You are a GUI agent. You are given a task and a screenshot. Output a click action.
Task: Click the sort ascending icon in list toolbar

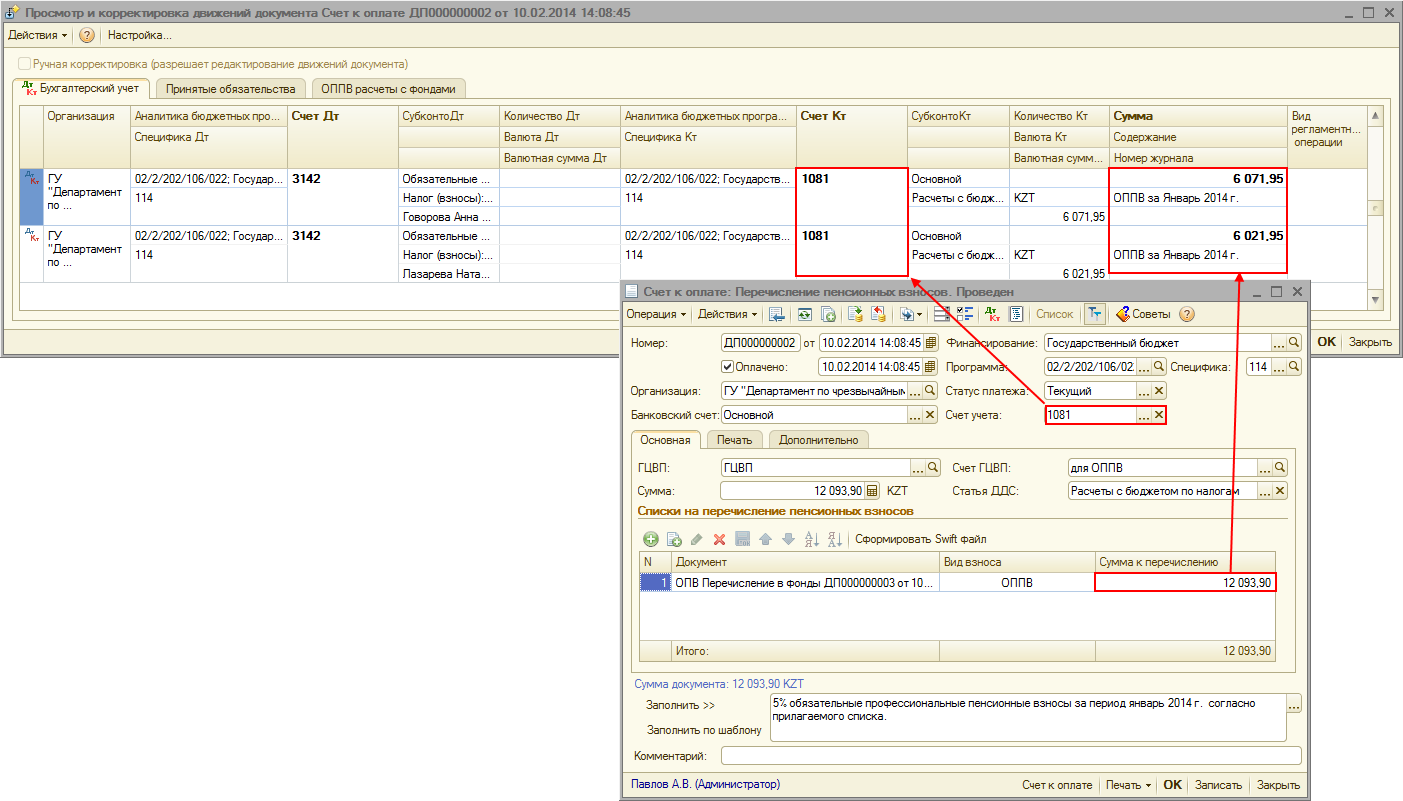pyautogui.click(x=812, y=539)
